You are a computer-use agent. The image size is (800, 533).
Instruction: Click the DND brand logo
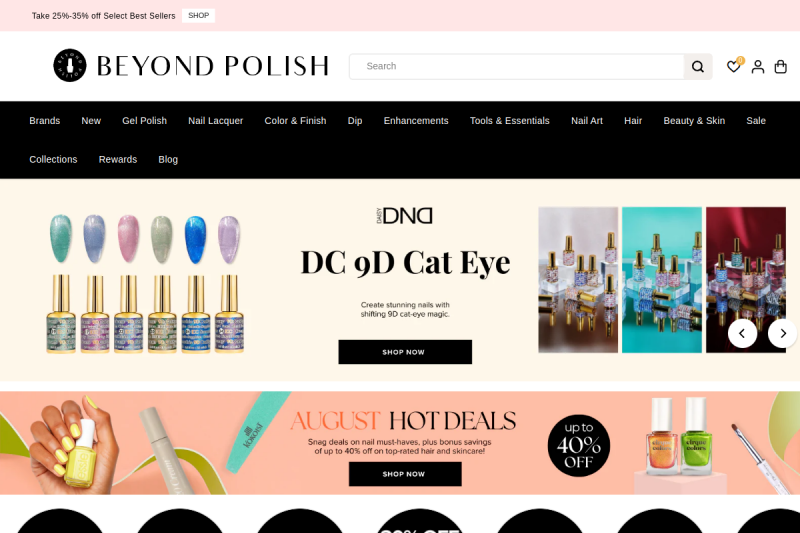pyautogui.click(x=405, y=216)
